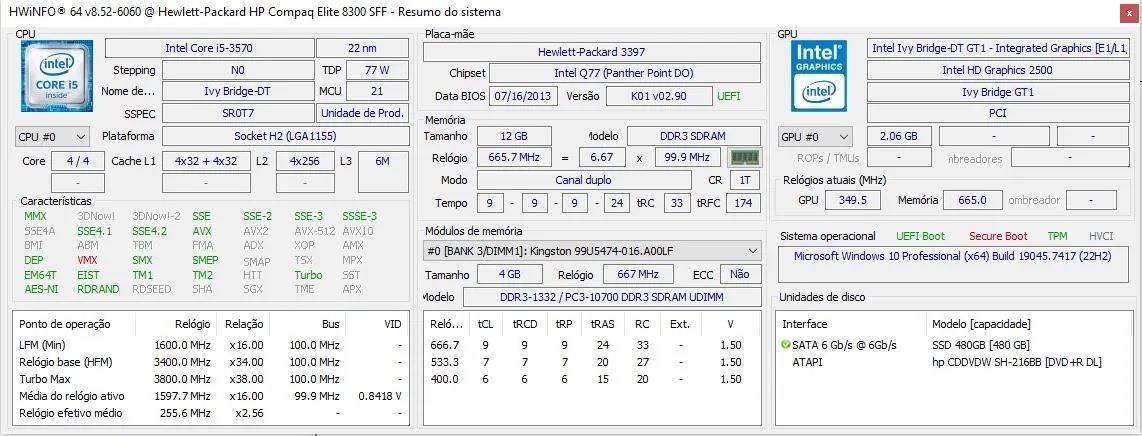The height and width of the screenshot is (436, 1142).
Task: Click the Ivy Bridge GT1 codename field
Action: [997, 92]
